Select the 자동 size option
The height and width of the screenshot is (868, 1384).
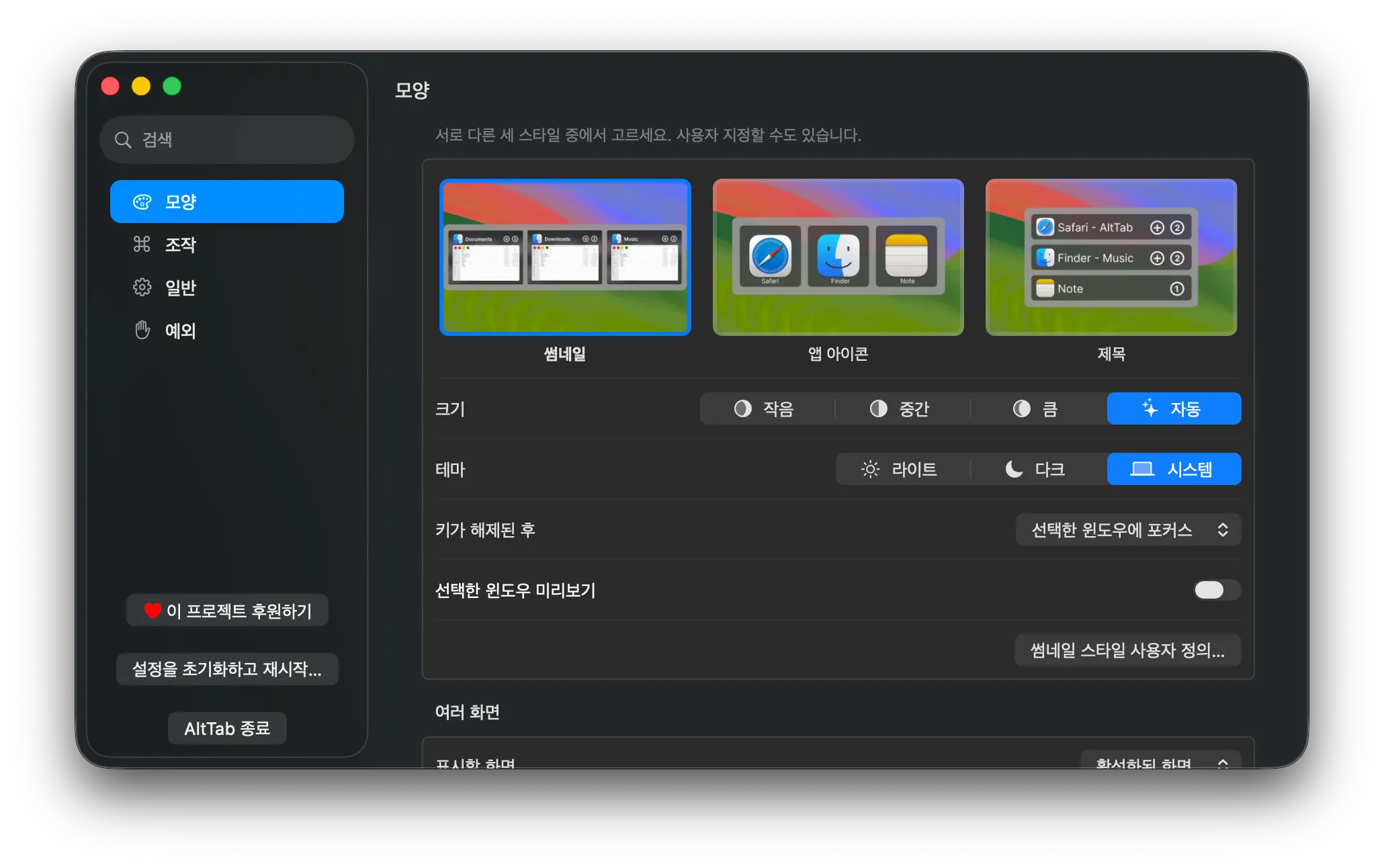(1174, 408)
